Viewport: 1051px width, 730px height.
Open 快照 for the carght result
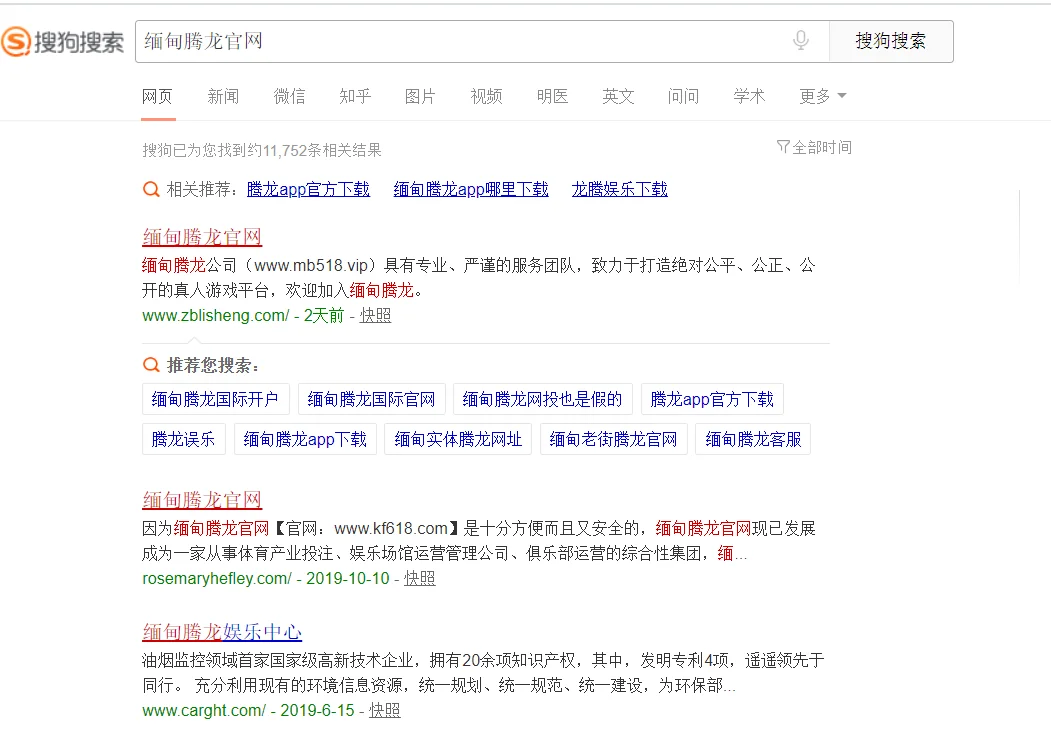click(385, 710)
